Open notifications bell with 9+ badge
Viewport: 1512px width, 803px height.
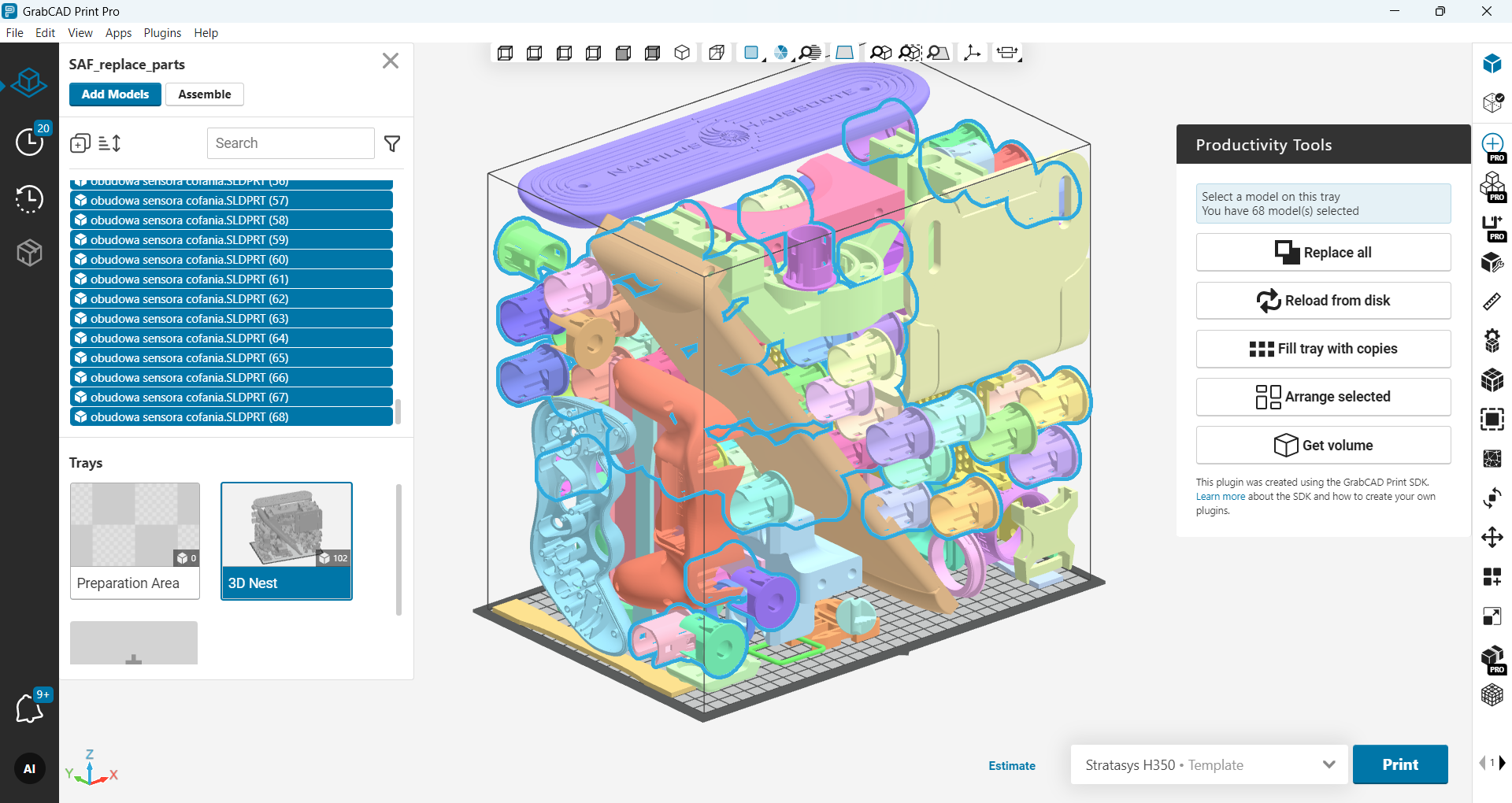pyautogui.click(x=30, y=708)
